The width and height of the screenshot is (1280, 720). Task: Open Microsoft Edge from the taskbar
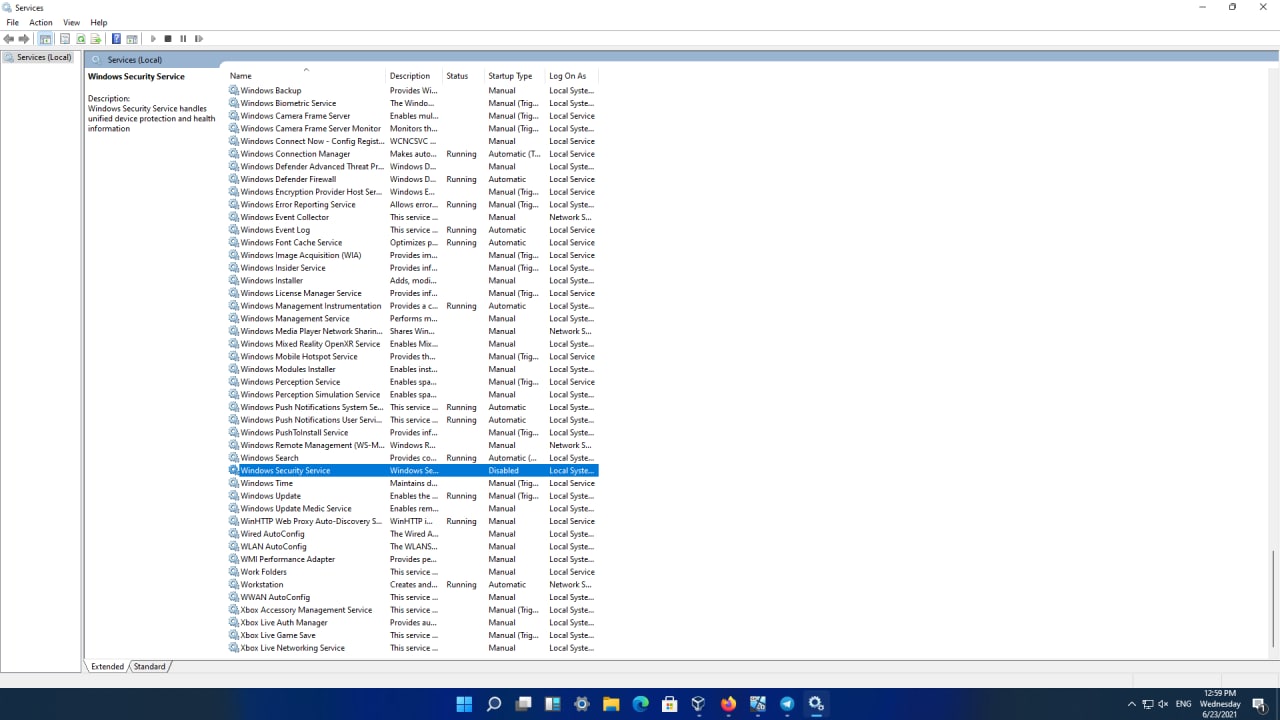[x=640, y=704]
